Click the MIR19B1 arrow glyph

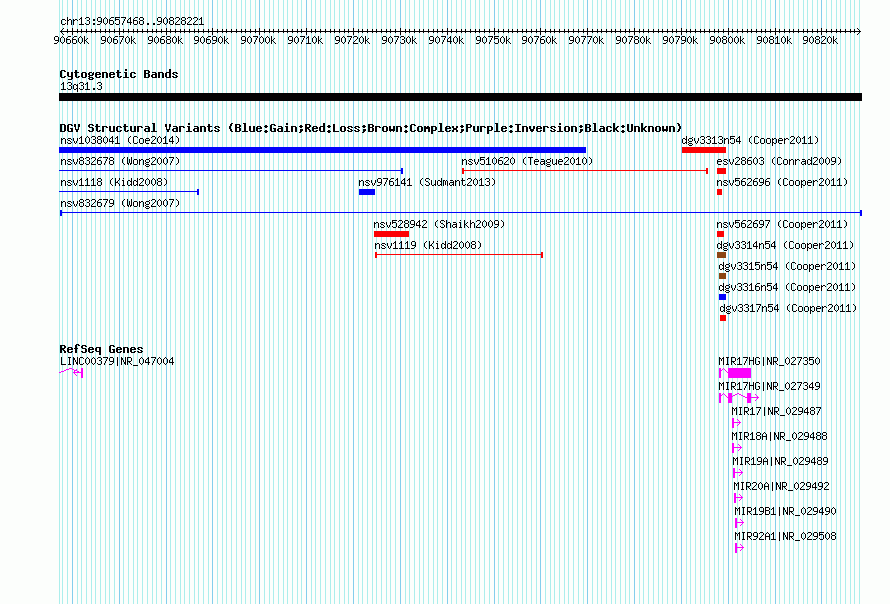[x=739, y=523]
